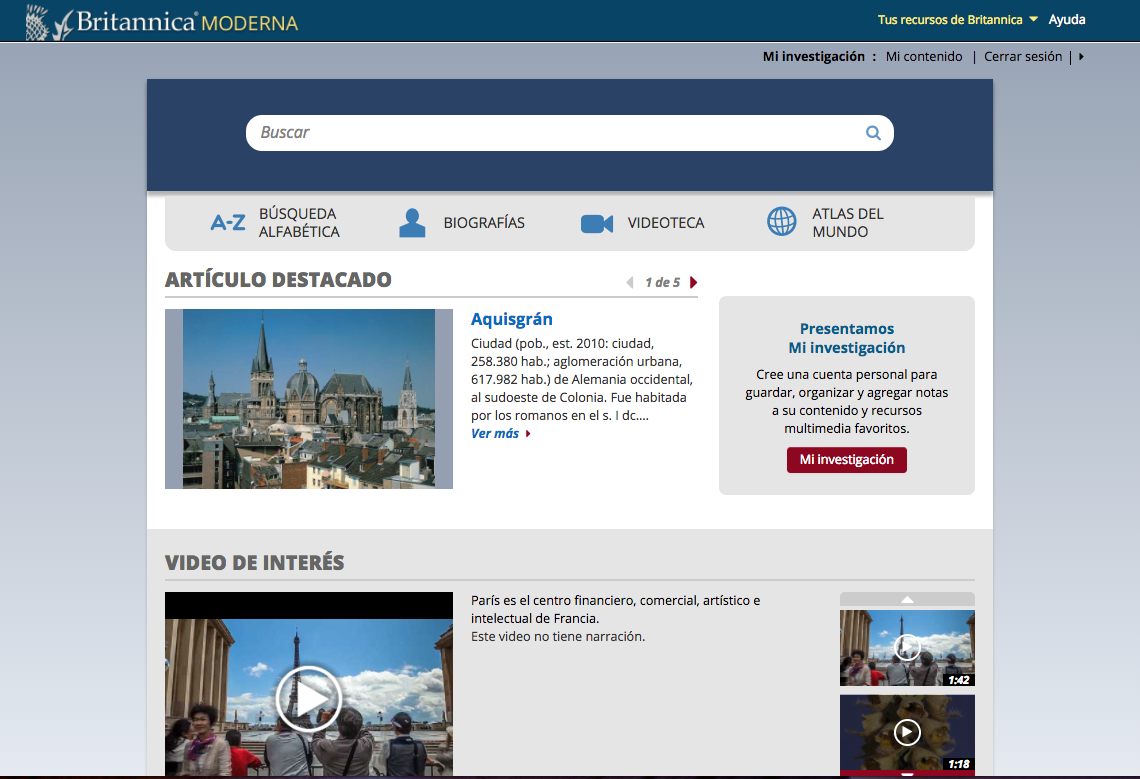Click the Mi investigación label in top bar
This screenshot has height=779, width=1140.
[x=814, y=57]
